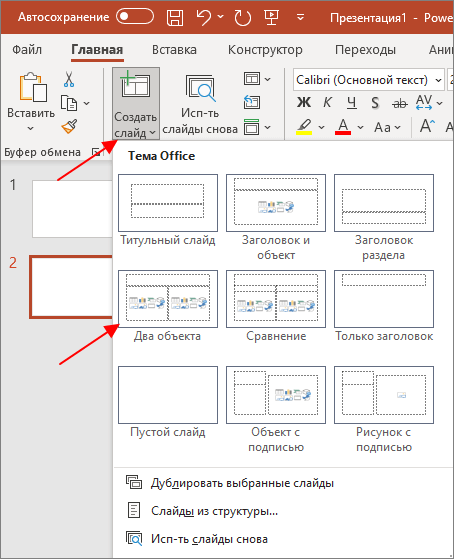Click the Undo arrow icon
454x559 pixels.
pyautogui.click(x=204, y=17)
